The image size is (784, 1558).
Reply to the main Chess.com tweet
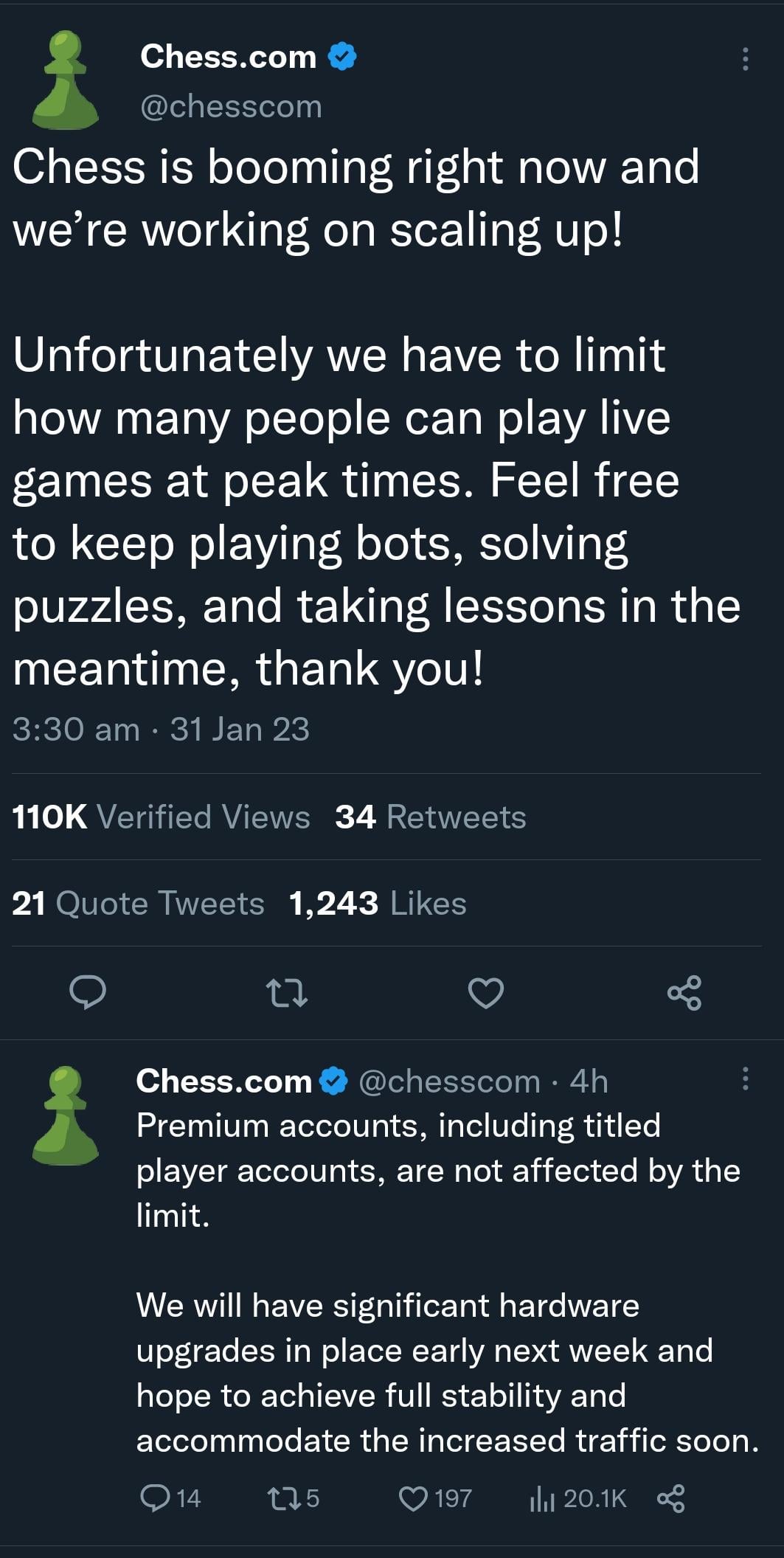pyautogui.click(x=88, y=993)
